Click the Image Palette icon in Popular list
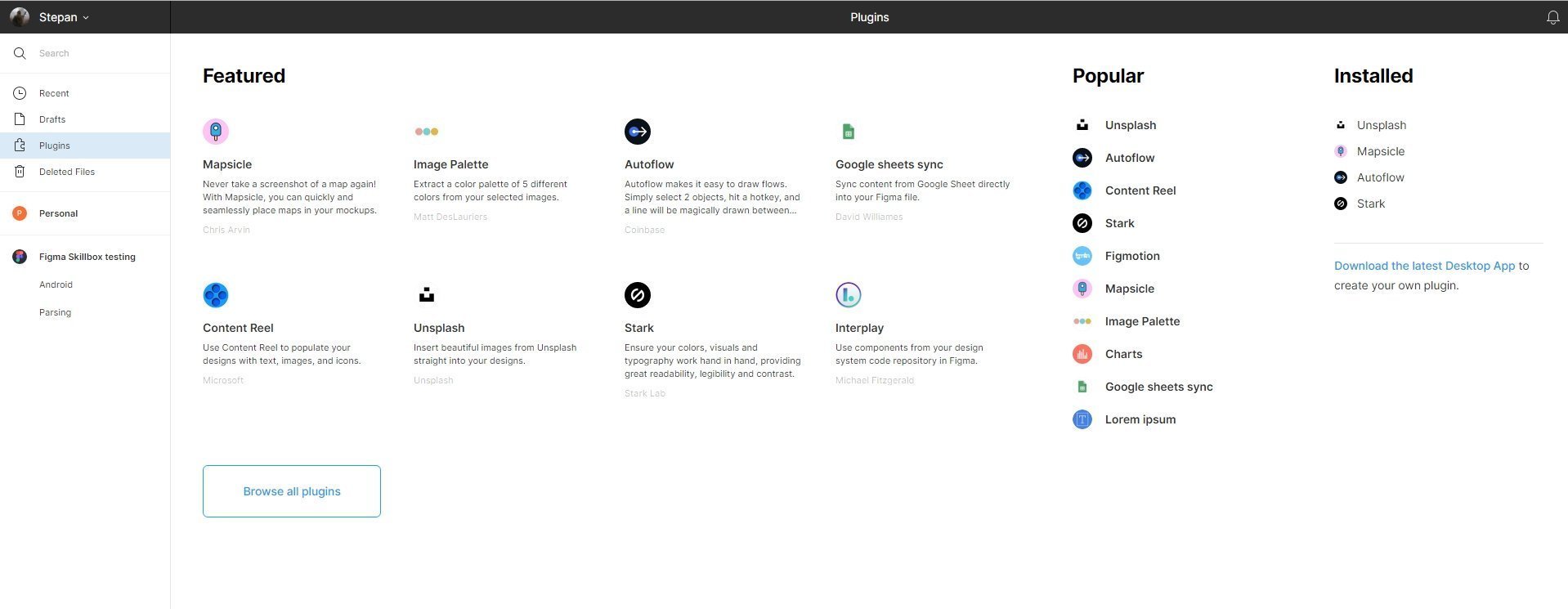Screen dimensions: 1568x609 1082,321
